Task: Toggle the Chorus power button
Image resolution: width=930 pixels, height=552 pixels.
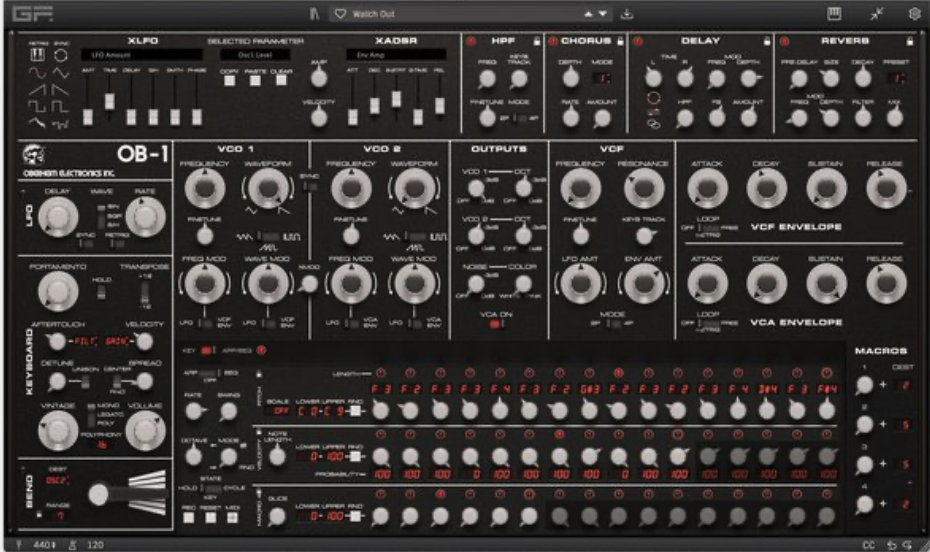Action: tap(553, 41)
